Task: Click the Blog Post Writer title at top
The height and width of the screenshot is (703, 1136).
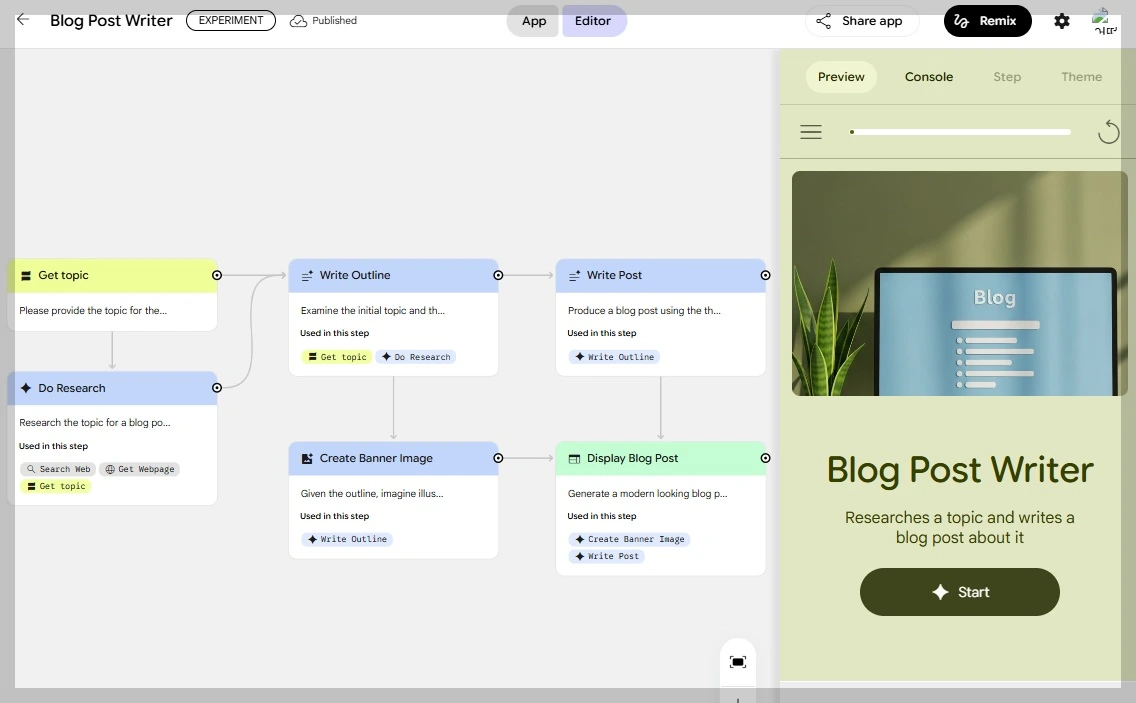Action: [111, 20]
